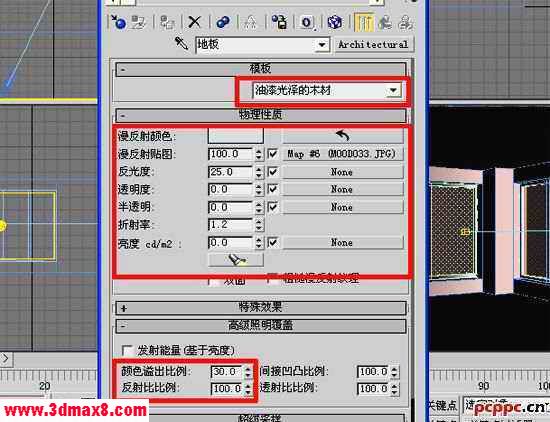
Task: Click the None map button for 半透明
Action: 342,207
